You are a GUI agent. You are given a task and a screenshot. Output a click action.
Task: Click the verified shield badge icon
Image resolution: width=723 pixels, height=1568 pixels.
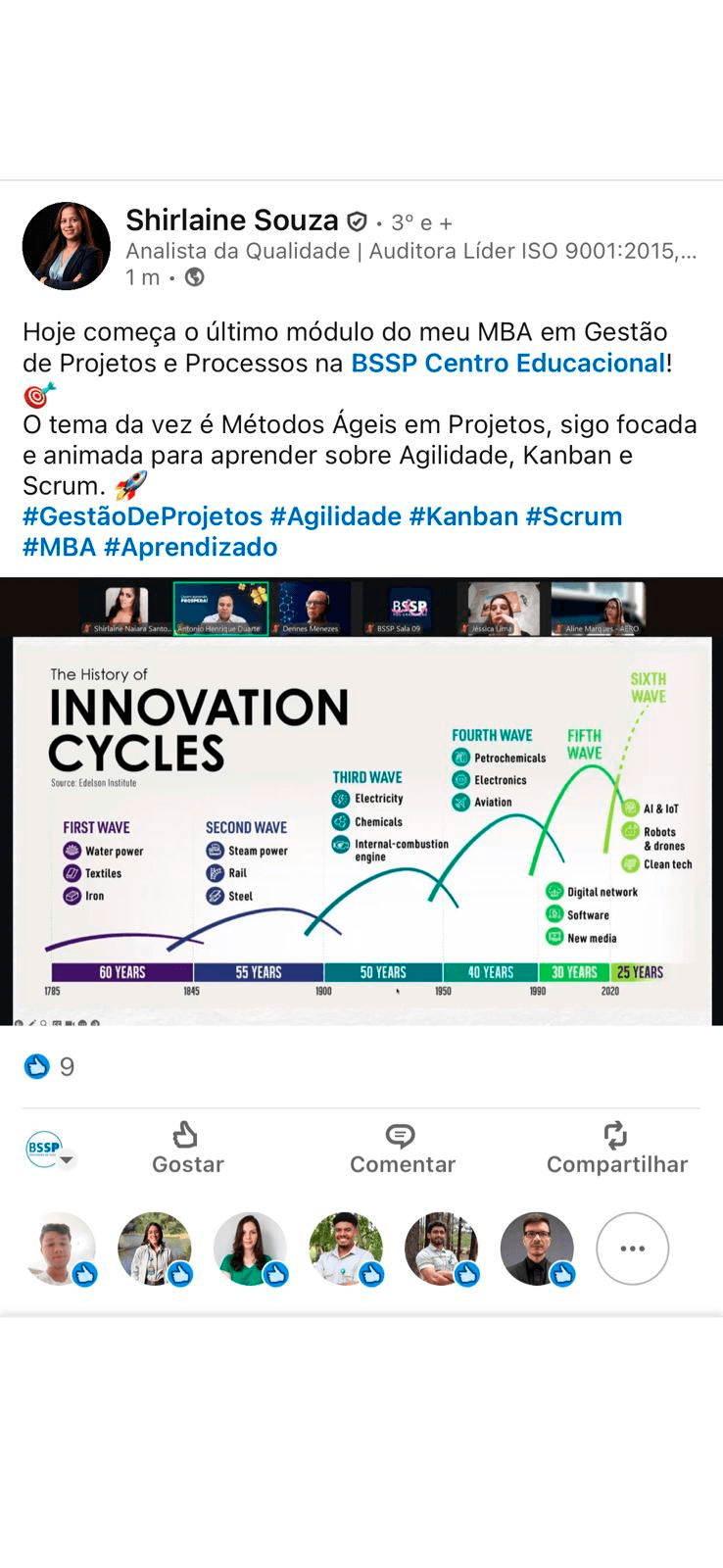[358, 221]
